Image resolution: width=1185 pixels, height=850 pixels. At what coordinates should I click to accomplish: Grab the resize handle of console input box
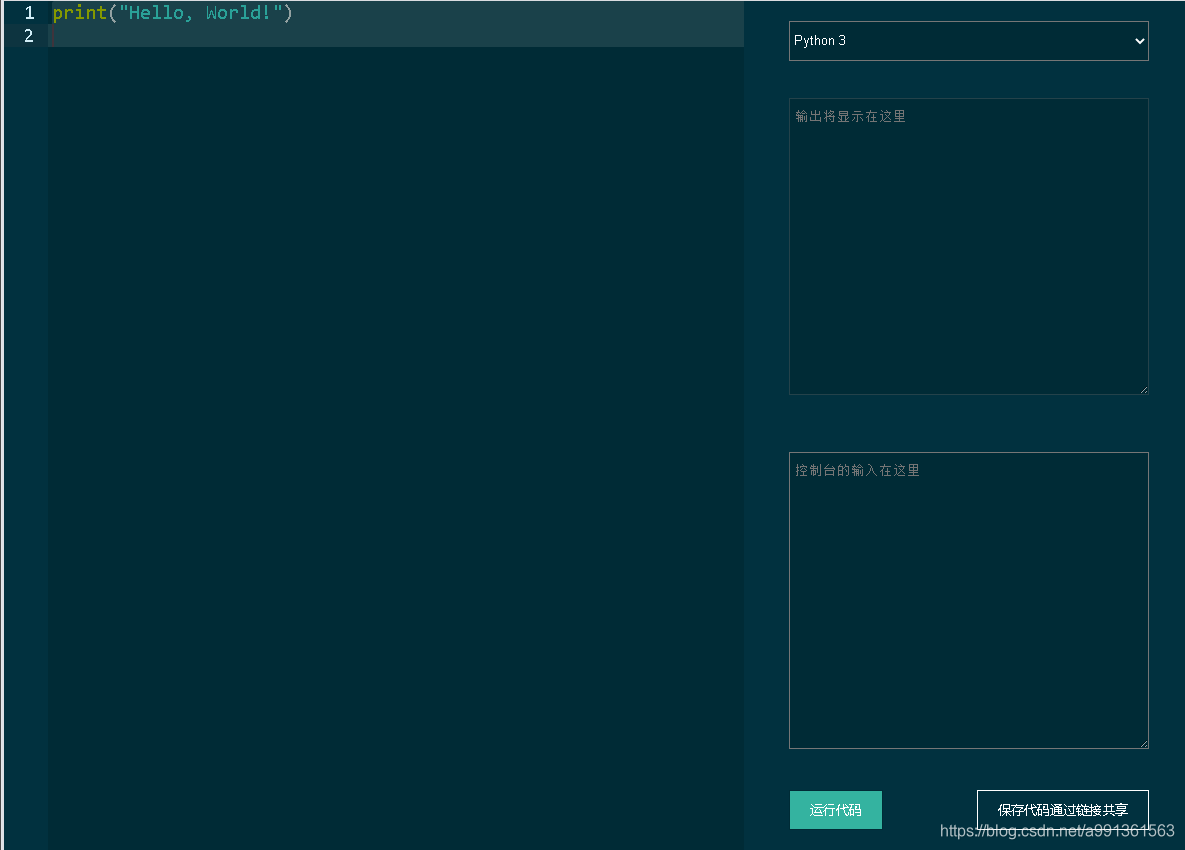point(1143,744)
